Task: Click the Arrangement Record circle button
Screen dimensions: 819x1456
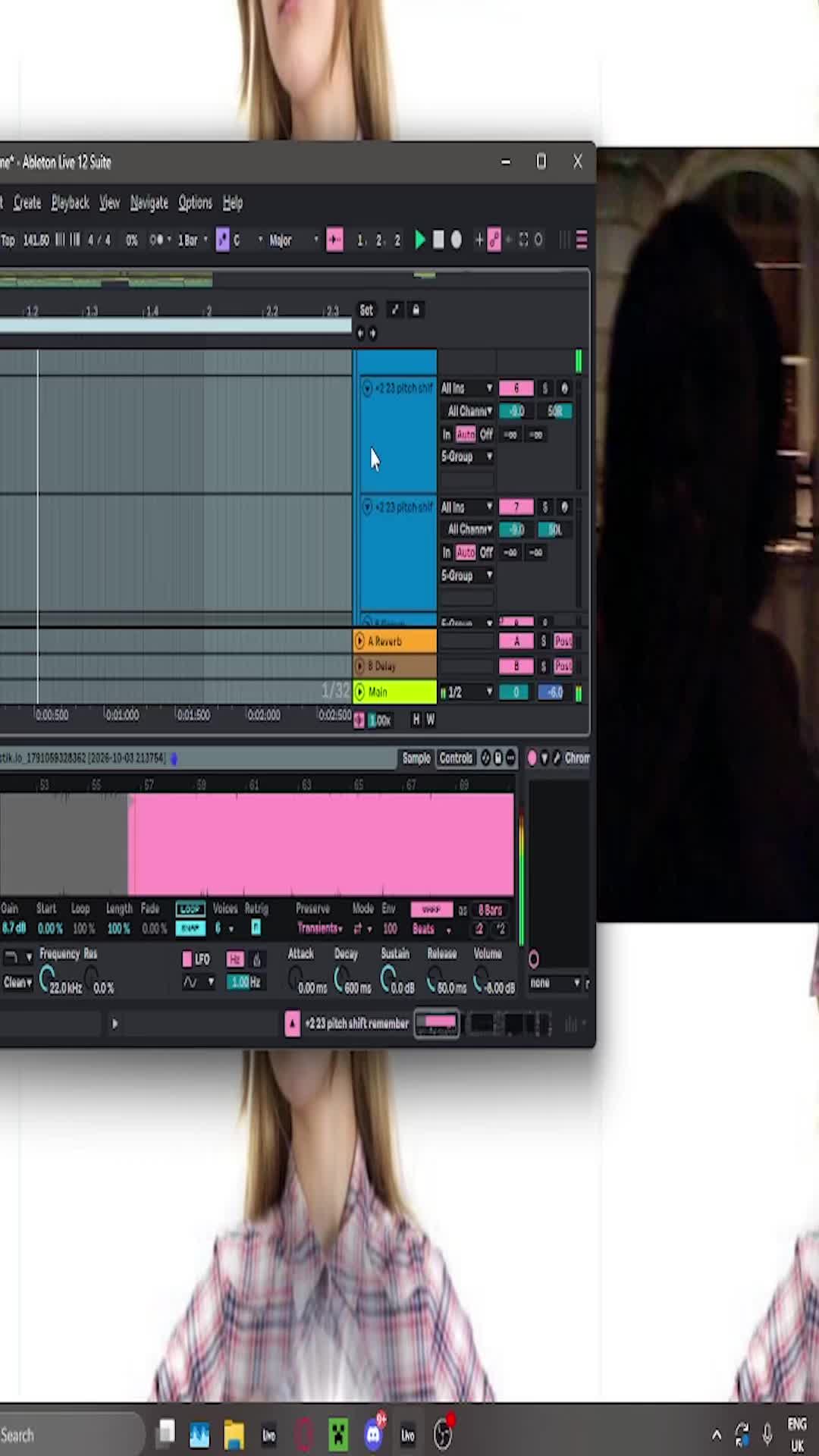Action: [457, 240]
